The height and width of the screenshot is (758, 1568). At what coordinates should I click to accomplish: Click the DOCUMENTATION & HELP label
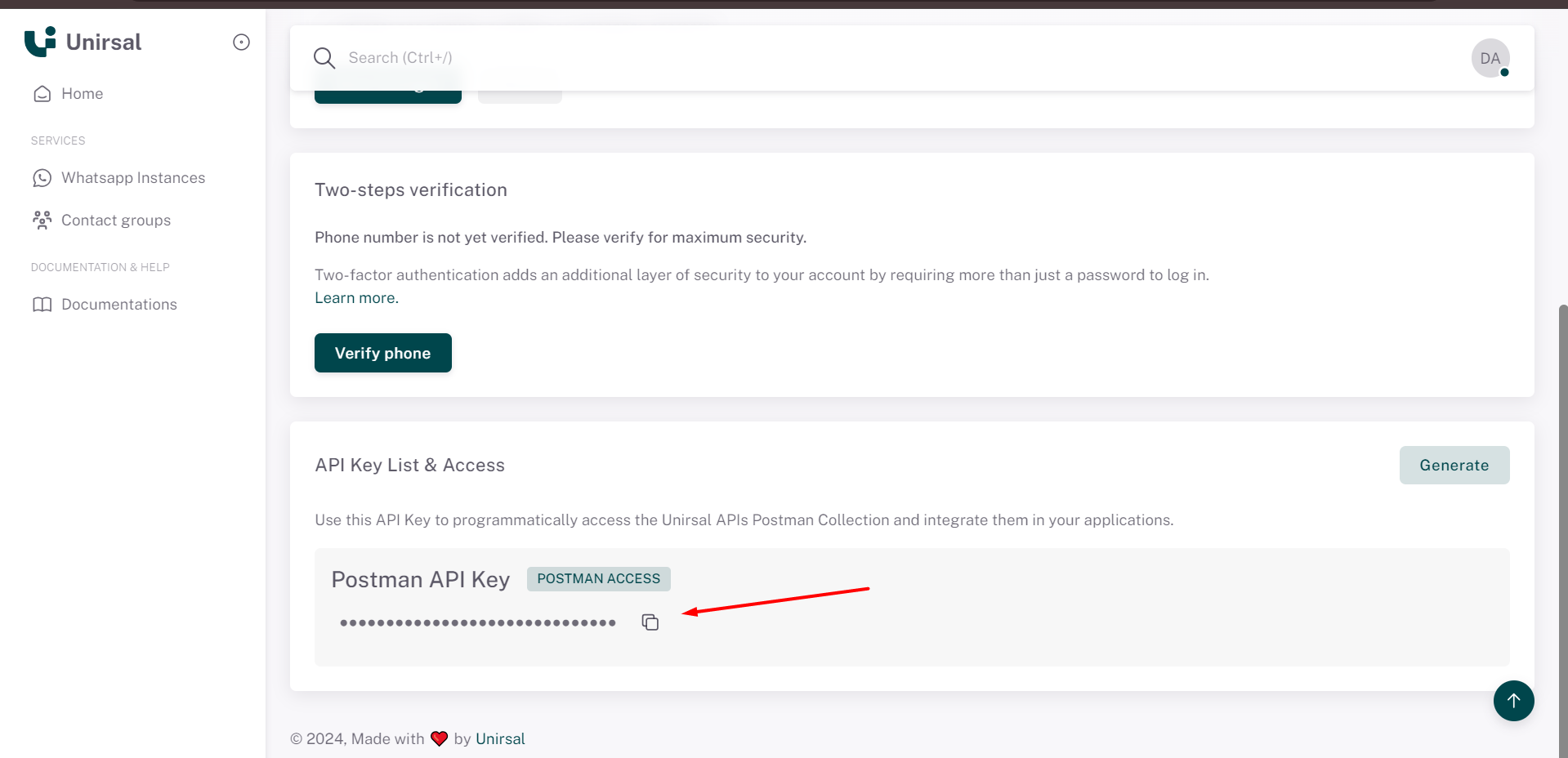pos(101,267)
